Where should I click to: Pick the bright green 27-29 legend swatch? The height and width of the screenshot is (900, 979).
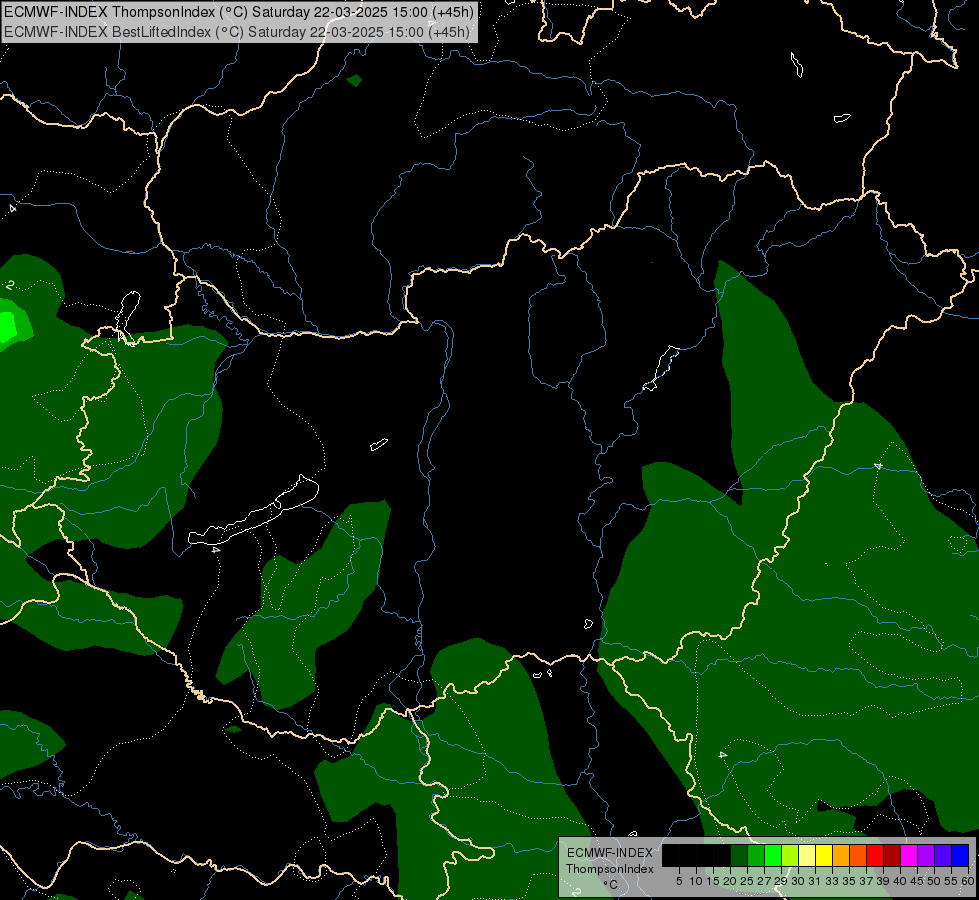click(773, 855)
